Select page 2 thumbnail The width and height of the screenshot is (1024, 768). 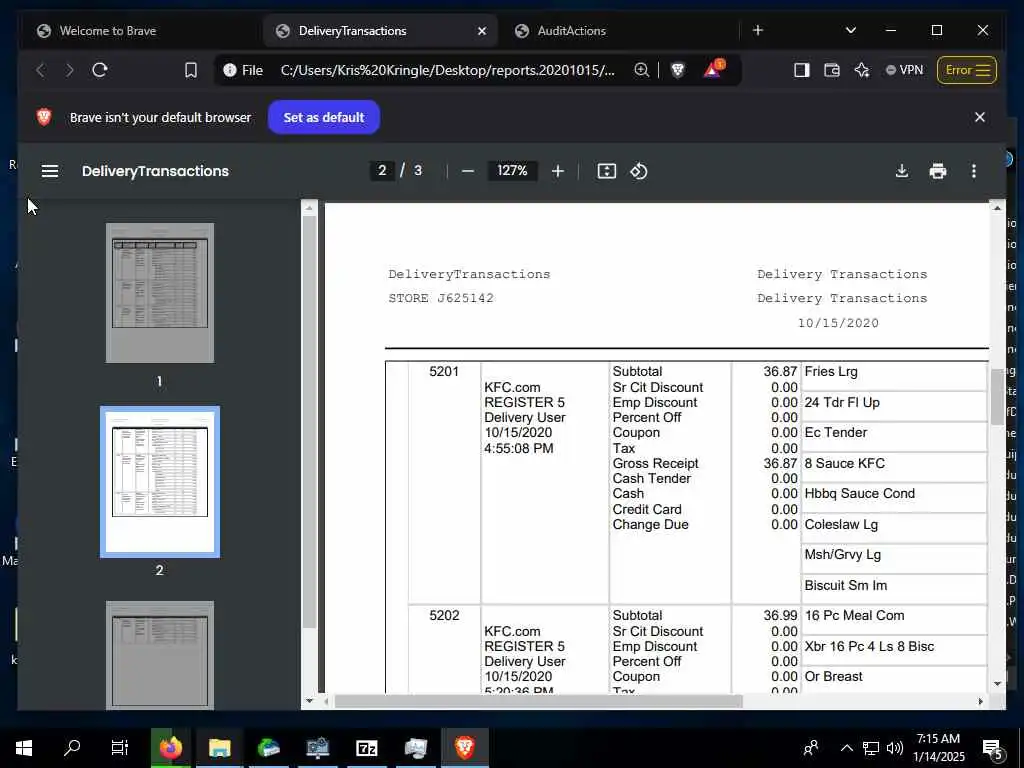tap(160, 482)
